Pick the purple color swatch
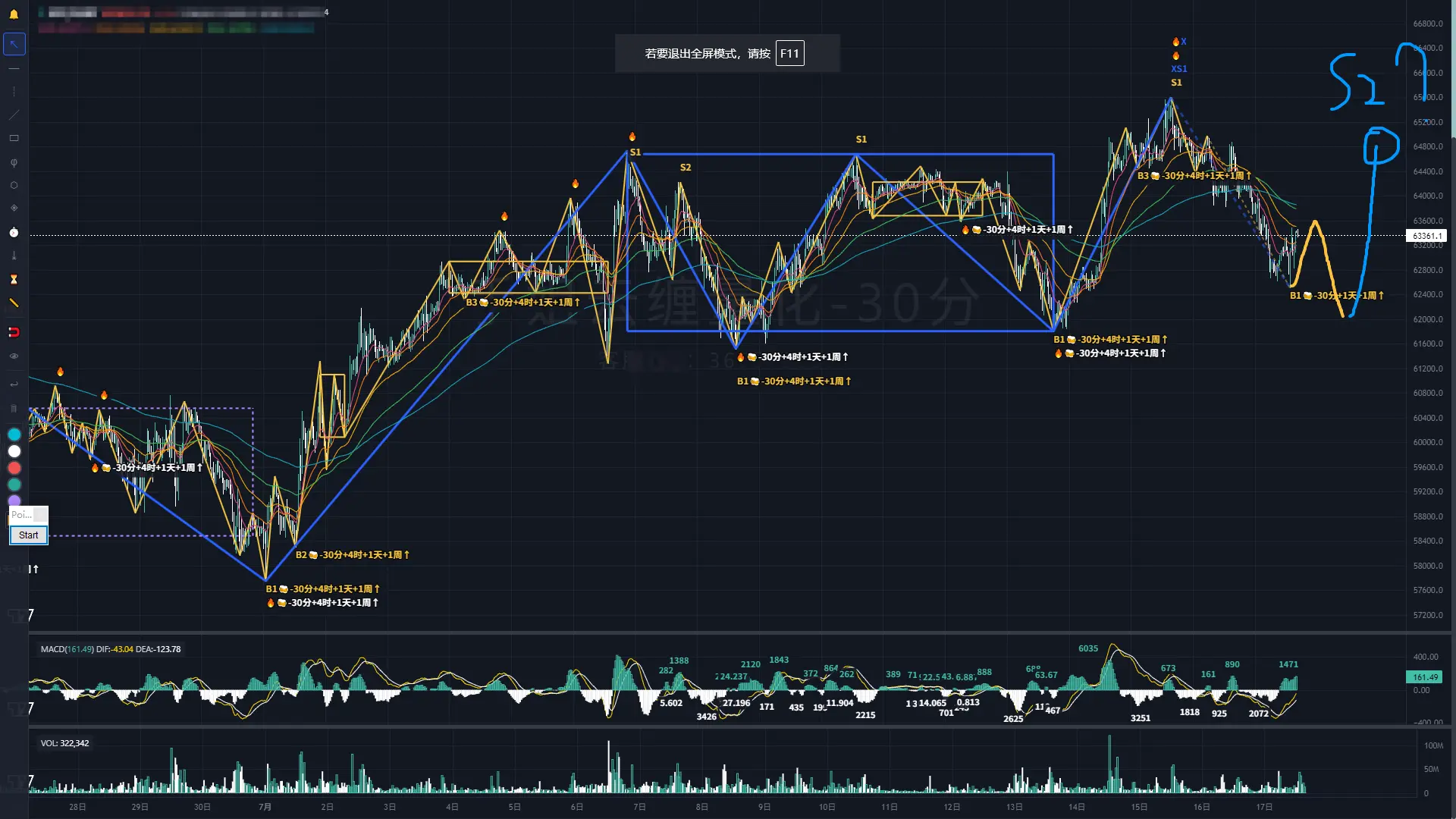 (x=14, y=500)
